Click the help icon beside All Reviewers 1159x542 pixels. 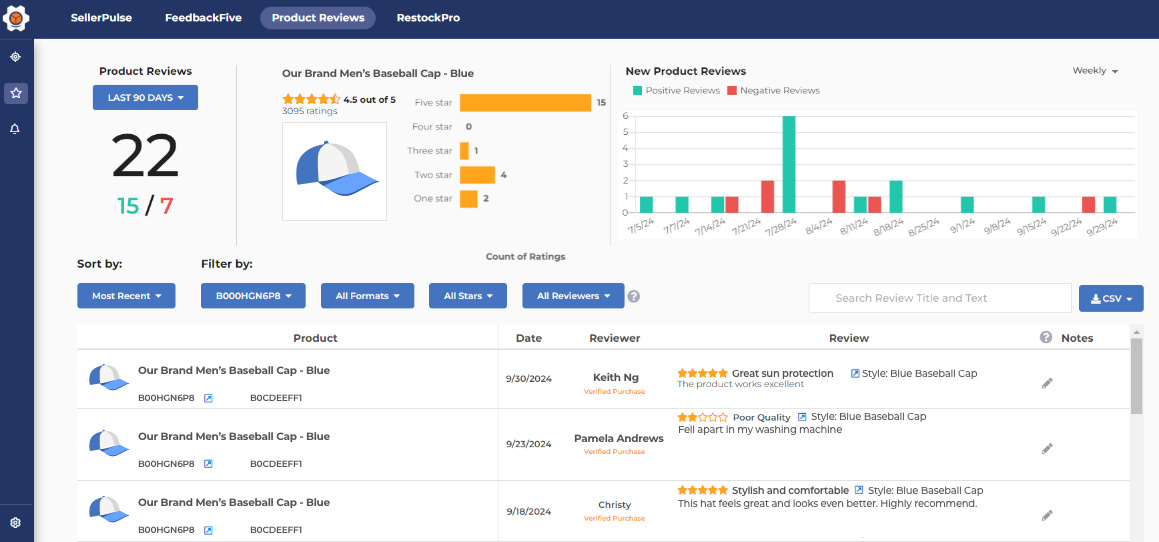tap(634, 296)
